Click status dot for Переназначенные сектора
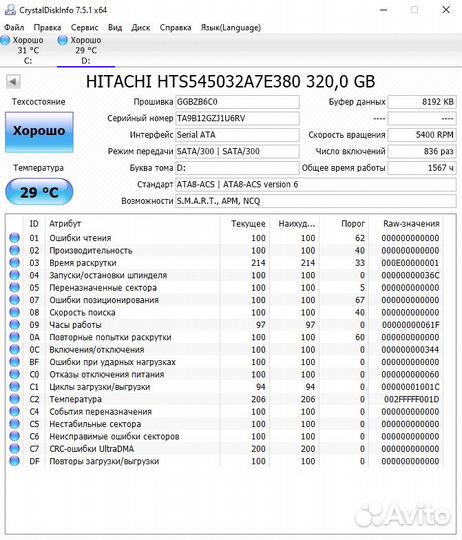The image size is (462, 540). pos(14,288)
